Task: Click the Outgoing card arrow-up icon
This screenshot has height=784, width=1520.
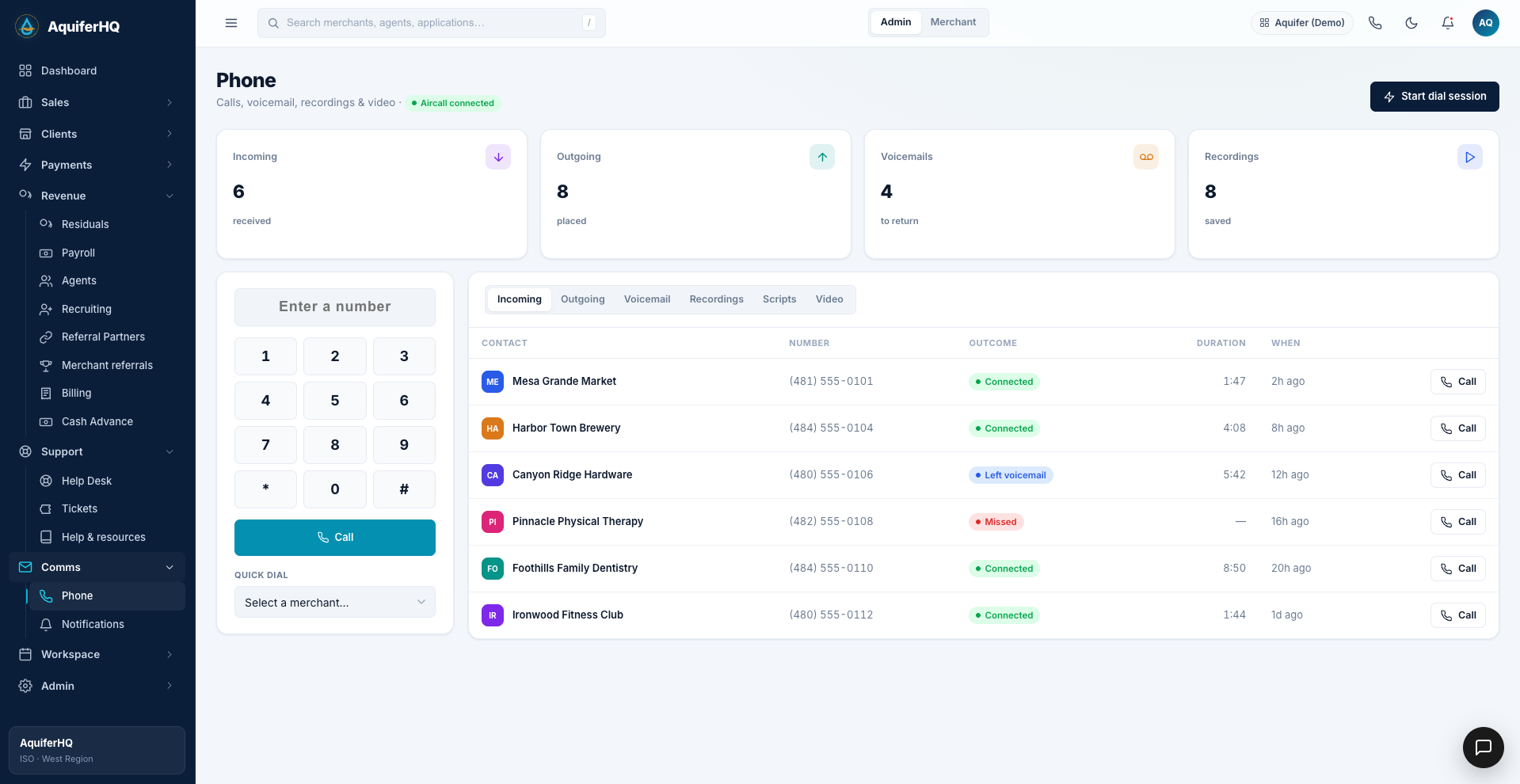Action: [x=822, y=157]
